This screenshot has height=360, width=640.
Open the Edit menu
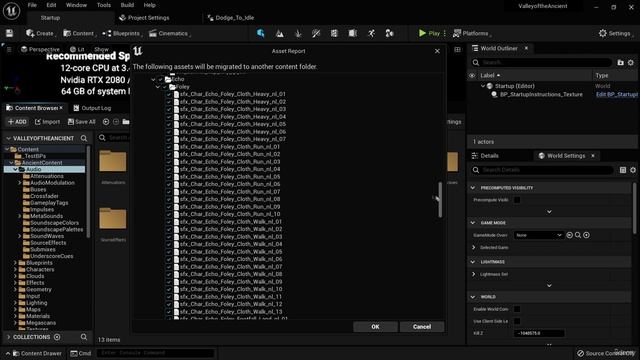51,5
